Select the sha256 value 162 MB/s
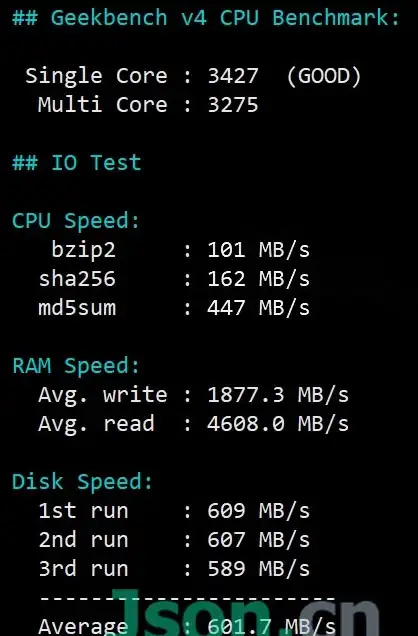Screen dimensions: 418x636 point(258,279)
